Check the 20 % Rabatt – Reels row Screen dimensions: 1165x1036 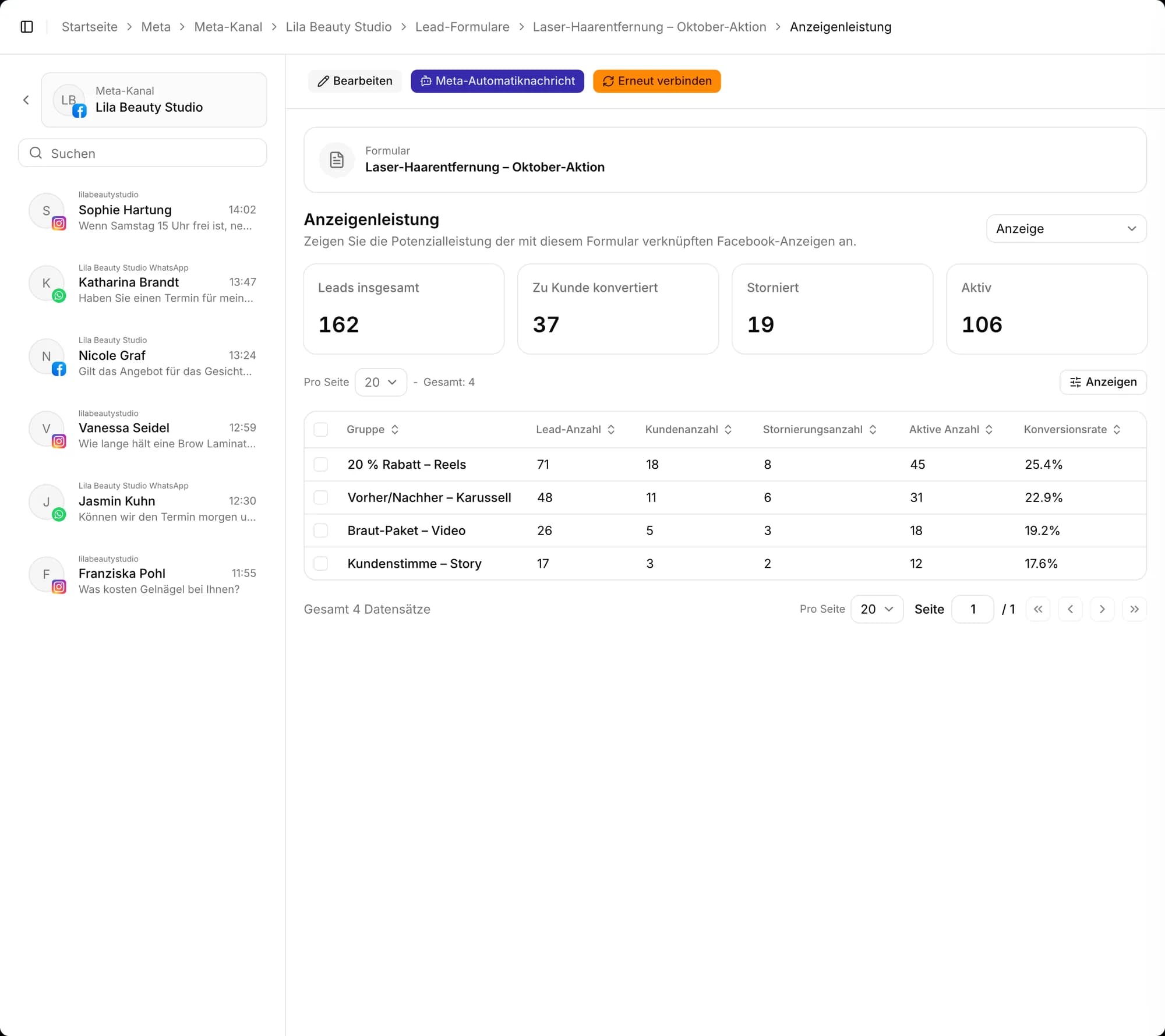click(x=321, y=464)
